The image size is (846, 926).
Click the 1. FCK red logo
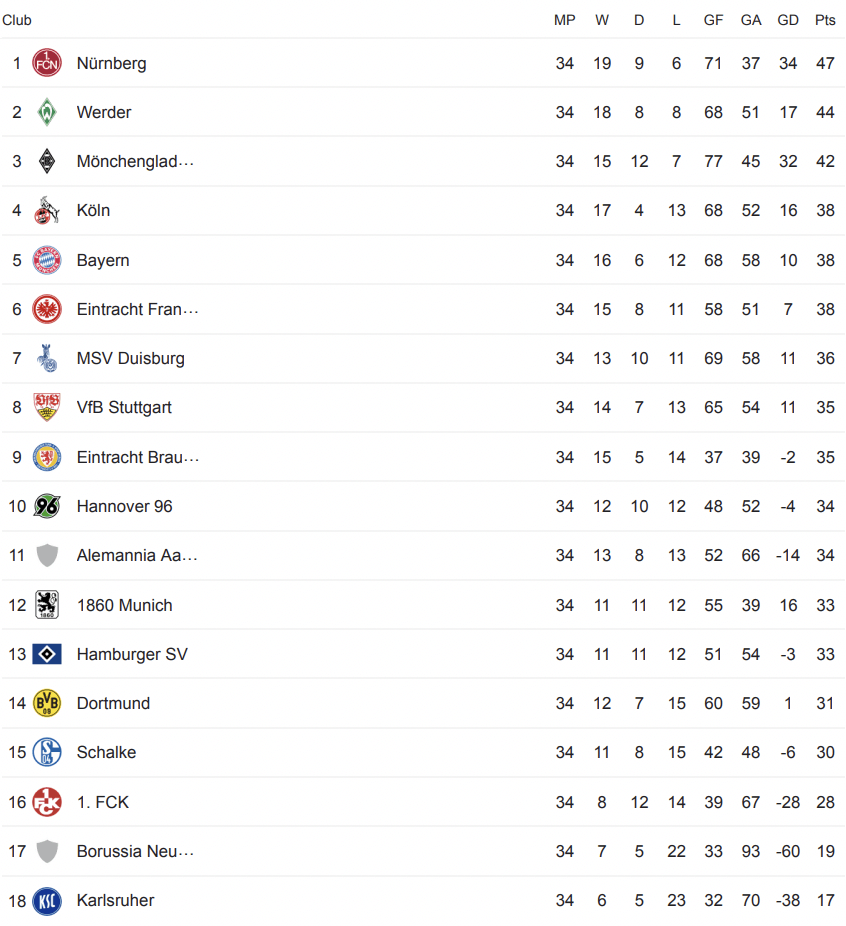tap(47, 802)
